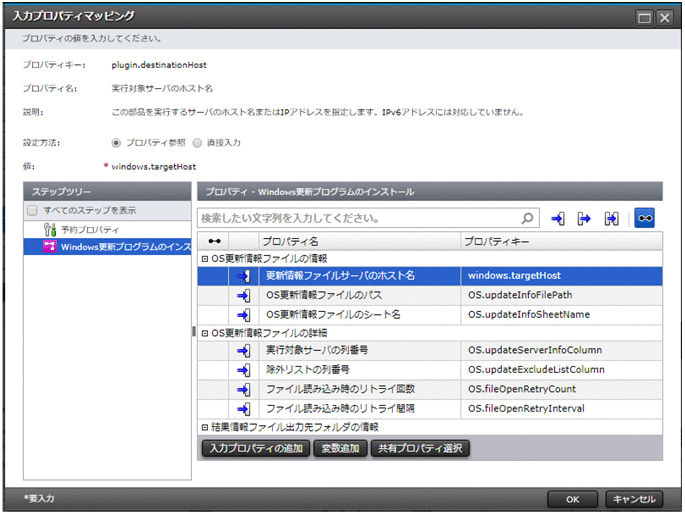
Task: Click input icon for 除外リストの列番号 row
Action: coord(244,370)
